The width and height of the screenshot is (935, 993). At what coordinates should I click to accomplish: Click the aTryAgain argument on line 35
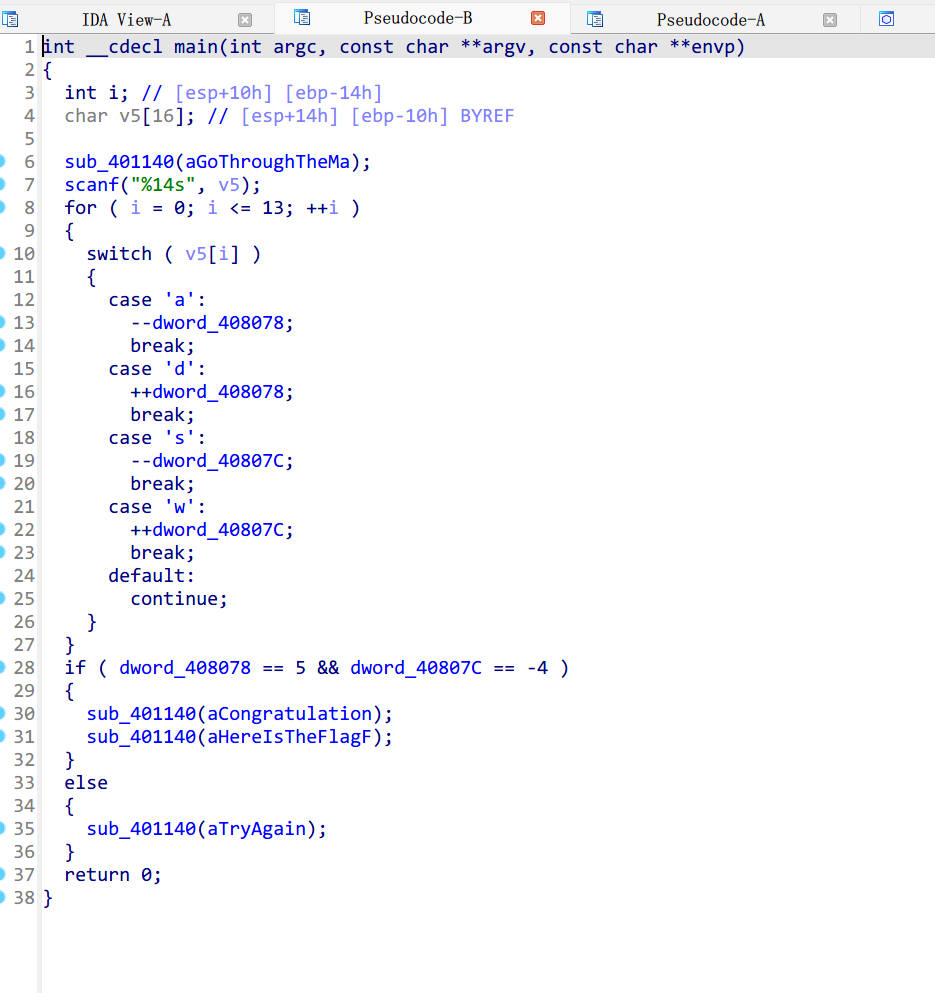[257, 829]
